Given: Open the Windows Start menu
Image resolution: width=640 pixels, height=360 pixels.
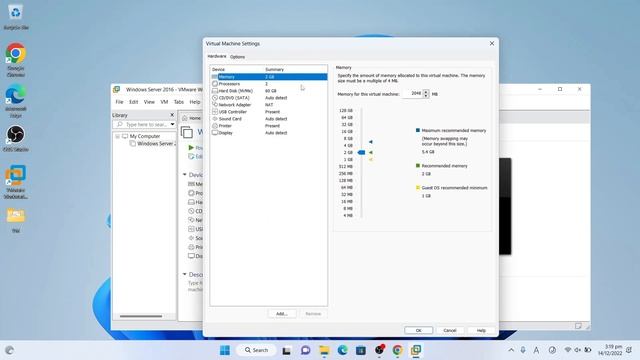Looking at the screenshot, I should (x=225, y=350).
